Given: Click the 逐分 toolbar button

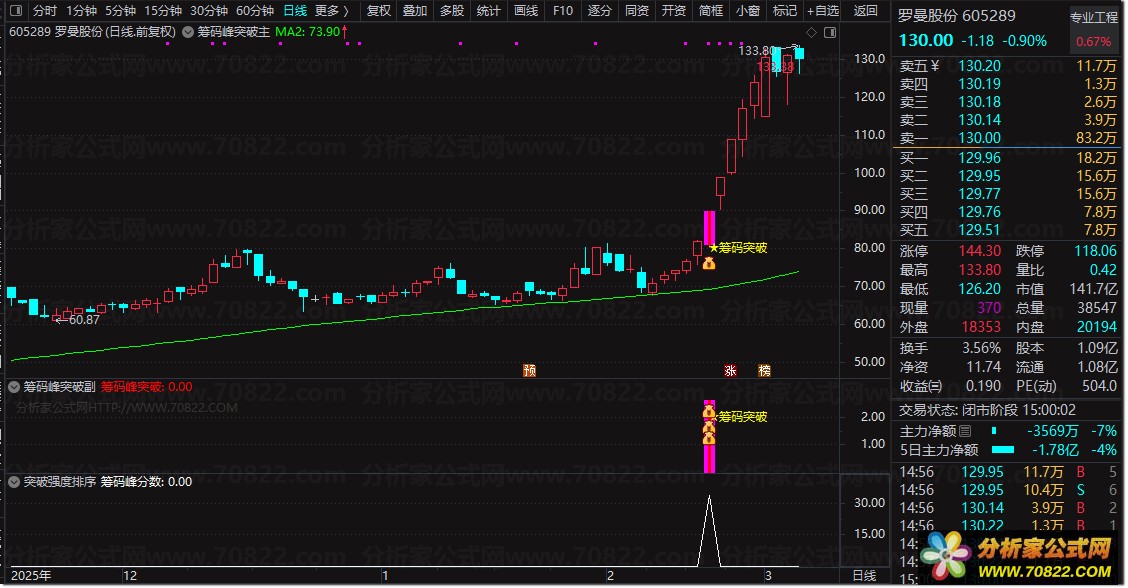Looking at the screenshot, I should (599, 11).
